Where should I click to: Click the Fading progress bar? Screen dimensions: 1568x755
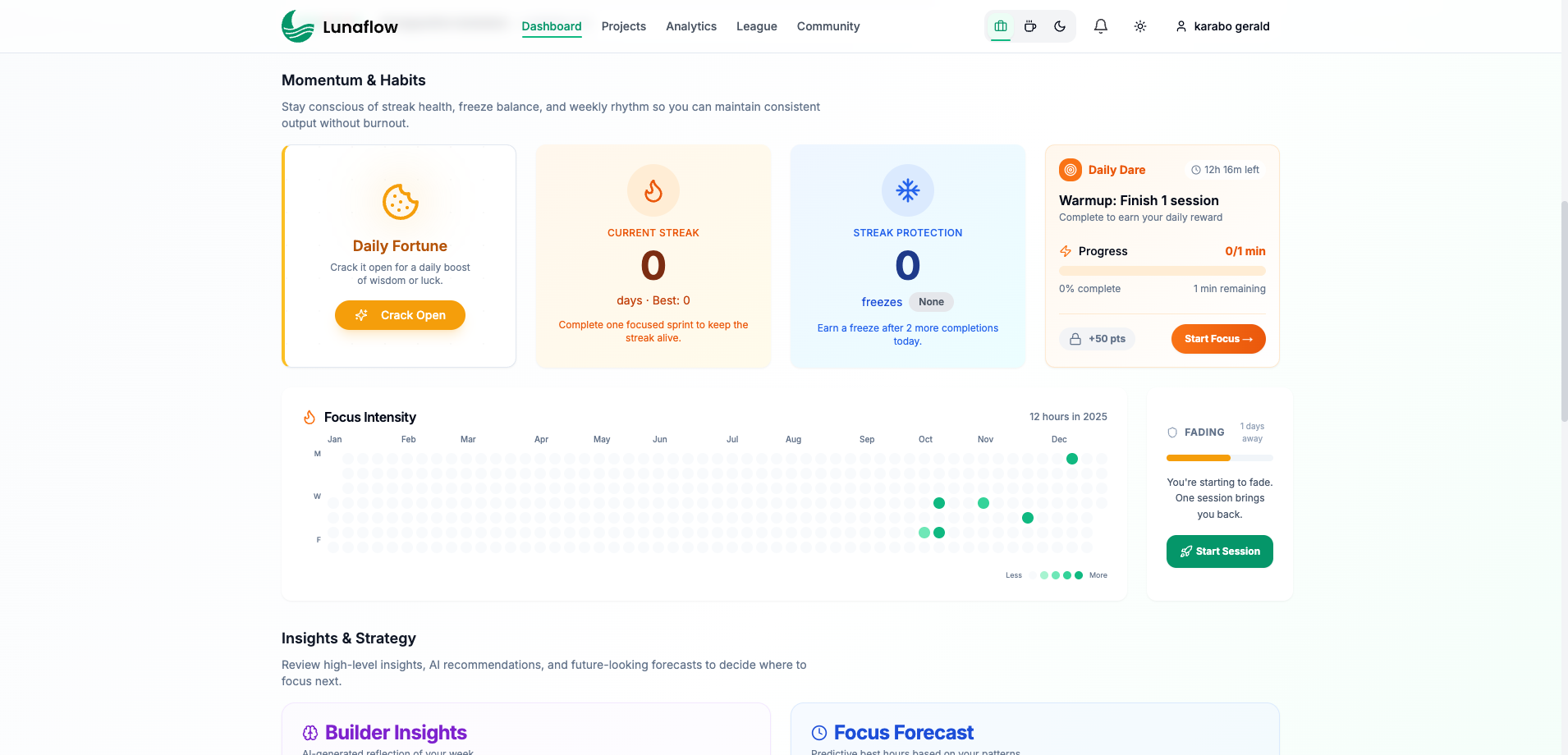click(x=1219, y=458)
